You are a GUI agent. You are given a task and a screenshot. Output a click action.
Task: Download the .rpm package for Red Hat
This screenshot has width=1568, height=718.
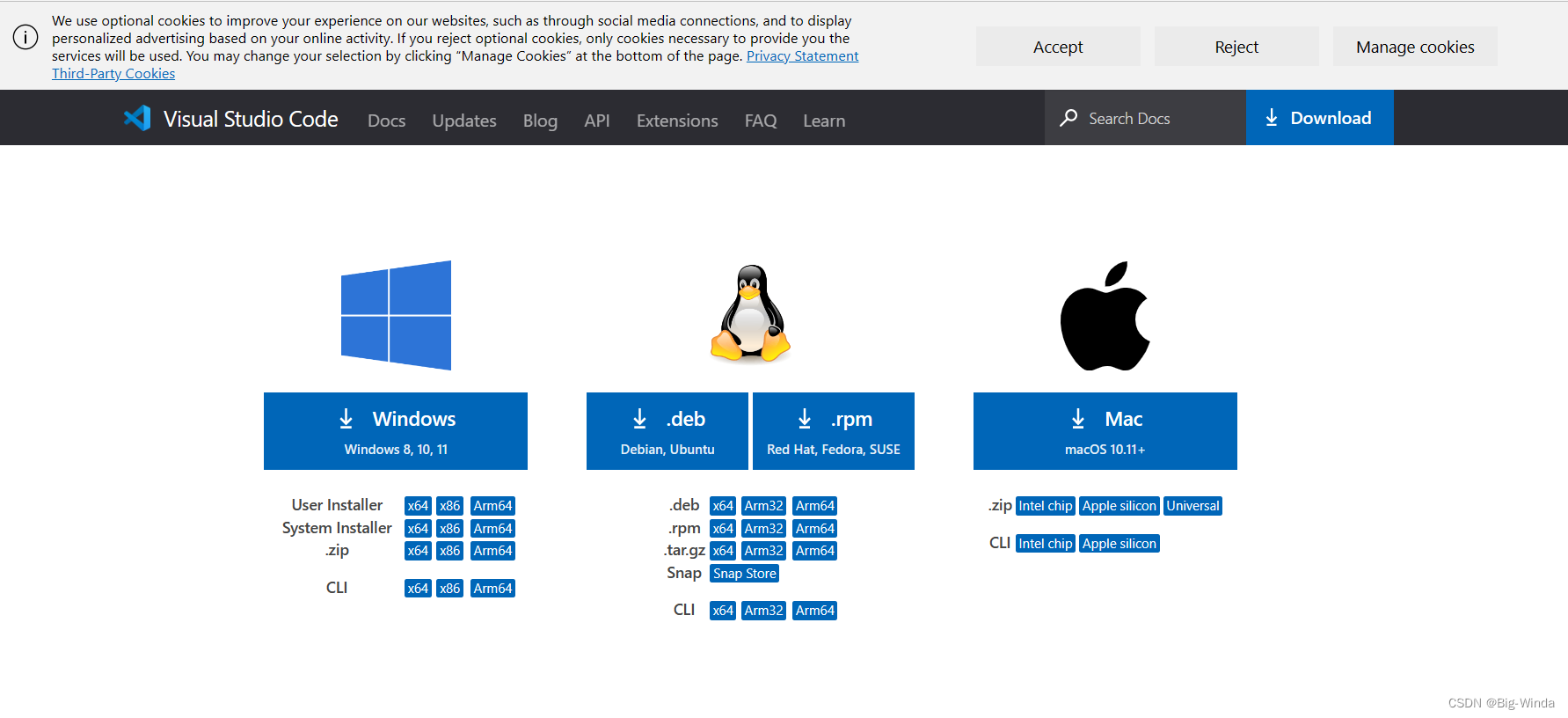[833, 431]
